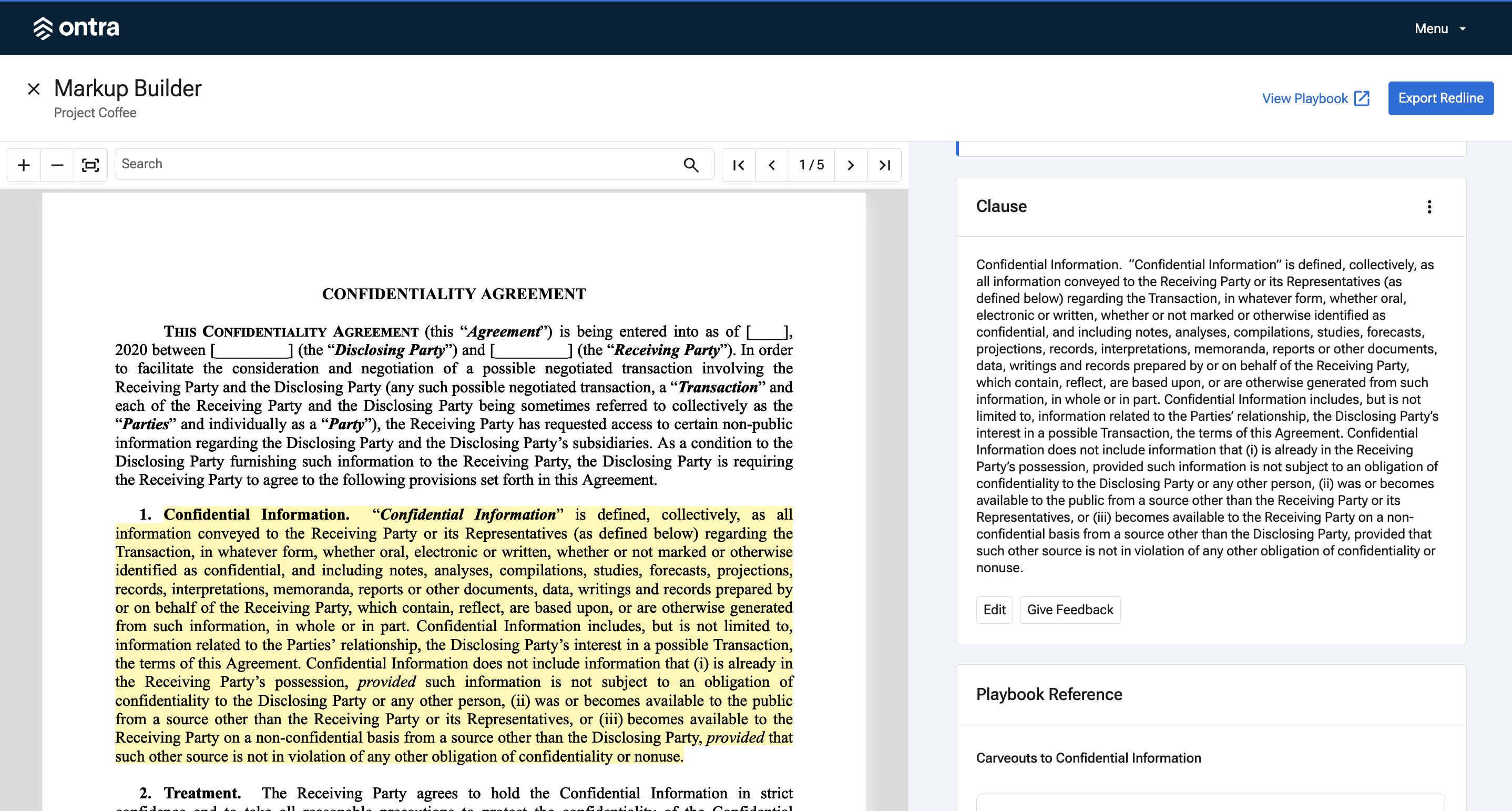Click the fit-to-width icon
The width and height of the screenshot is (1512, 811).
click(x=90, y=165)
